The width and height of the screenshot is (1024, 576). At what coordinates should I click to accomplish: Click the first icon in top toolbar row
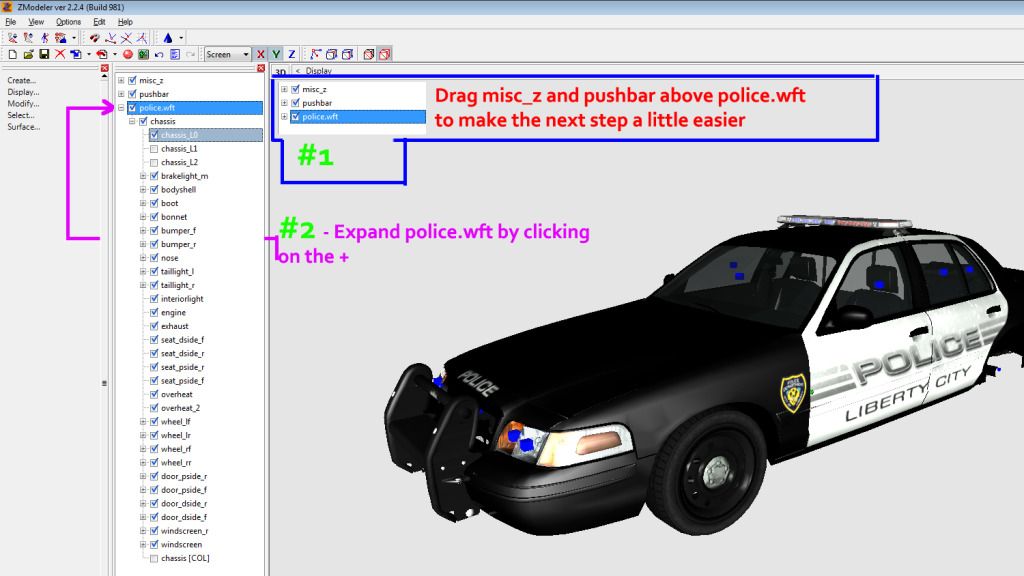pos(12,38)
